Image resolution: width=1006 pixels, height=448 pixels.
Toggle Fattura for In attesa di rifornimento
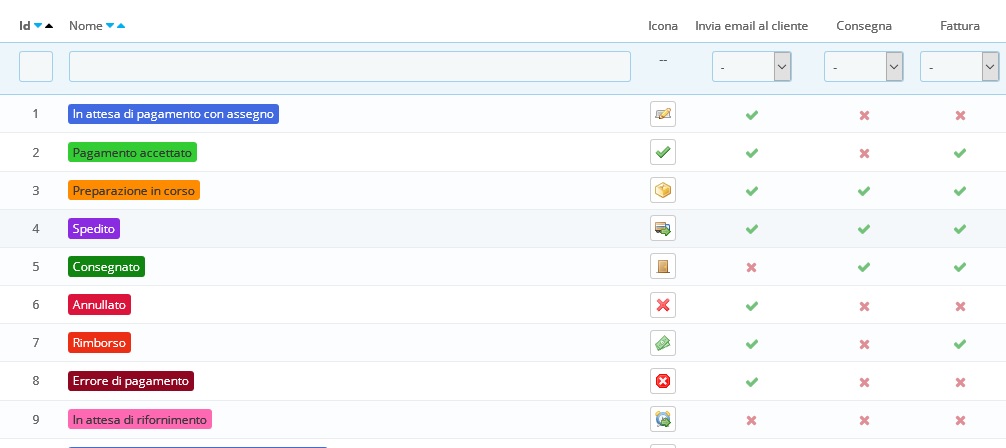coord(960,421)
